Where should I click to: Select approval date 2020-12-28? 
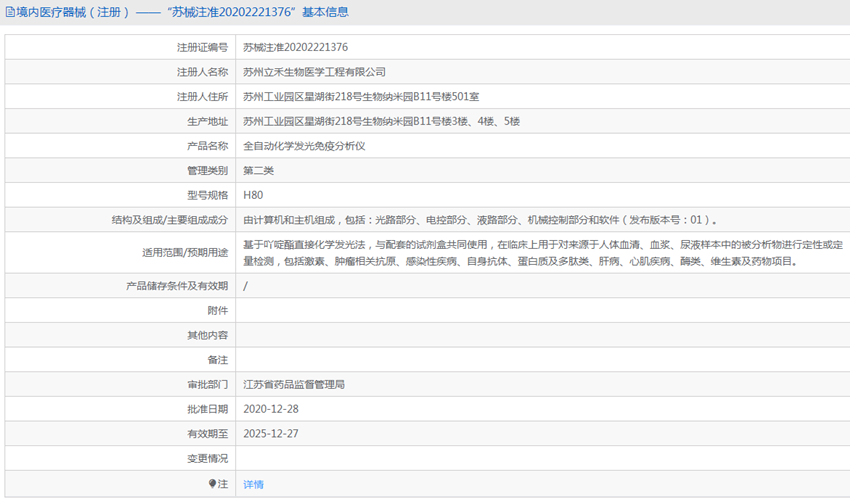271,409
